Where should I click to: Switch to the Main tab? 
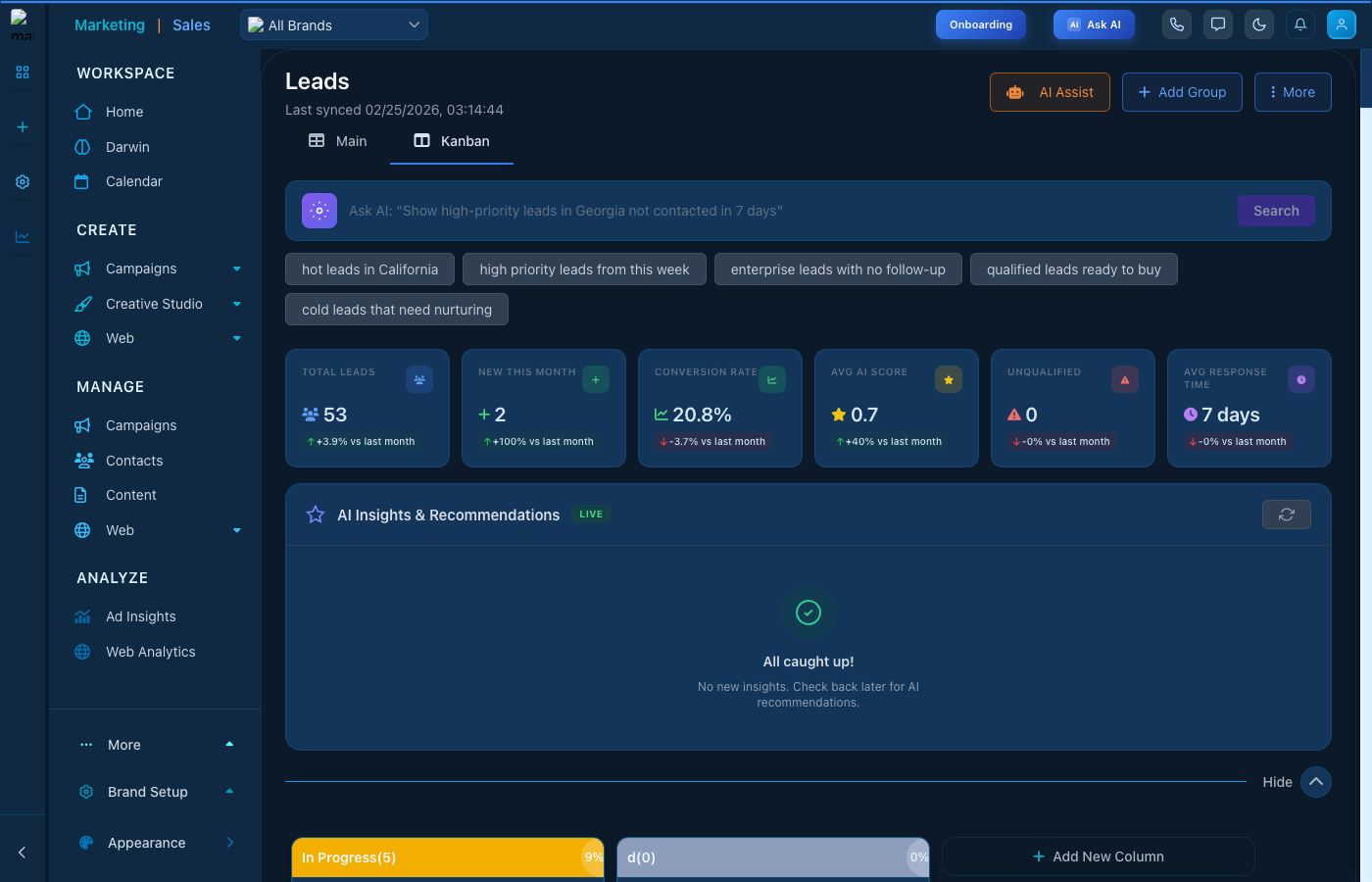[x=338, y=141]
